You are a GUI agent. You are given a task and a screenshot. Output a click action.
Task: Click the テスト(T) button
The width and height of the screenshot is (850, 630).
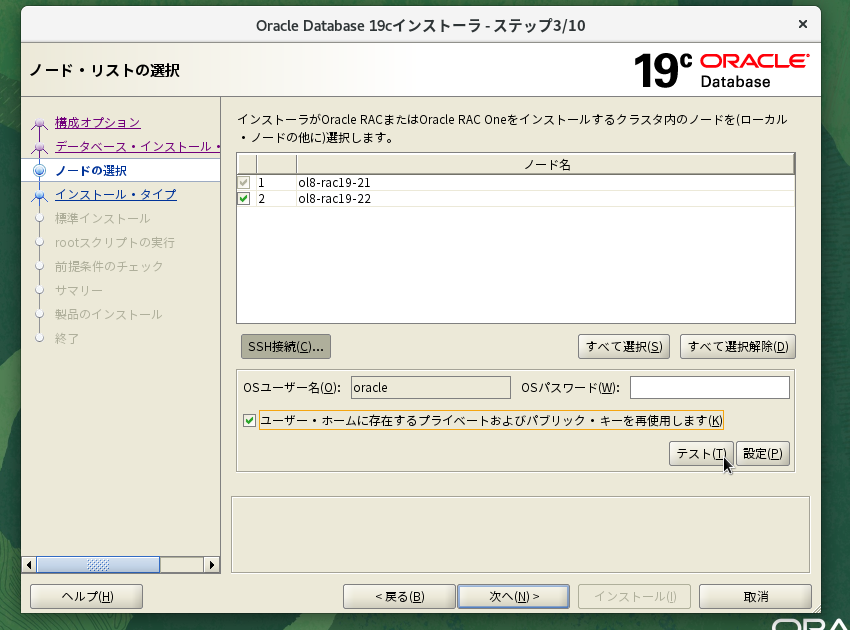coord(701,454)
